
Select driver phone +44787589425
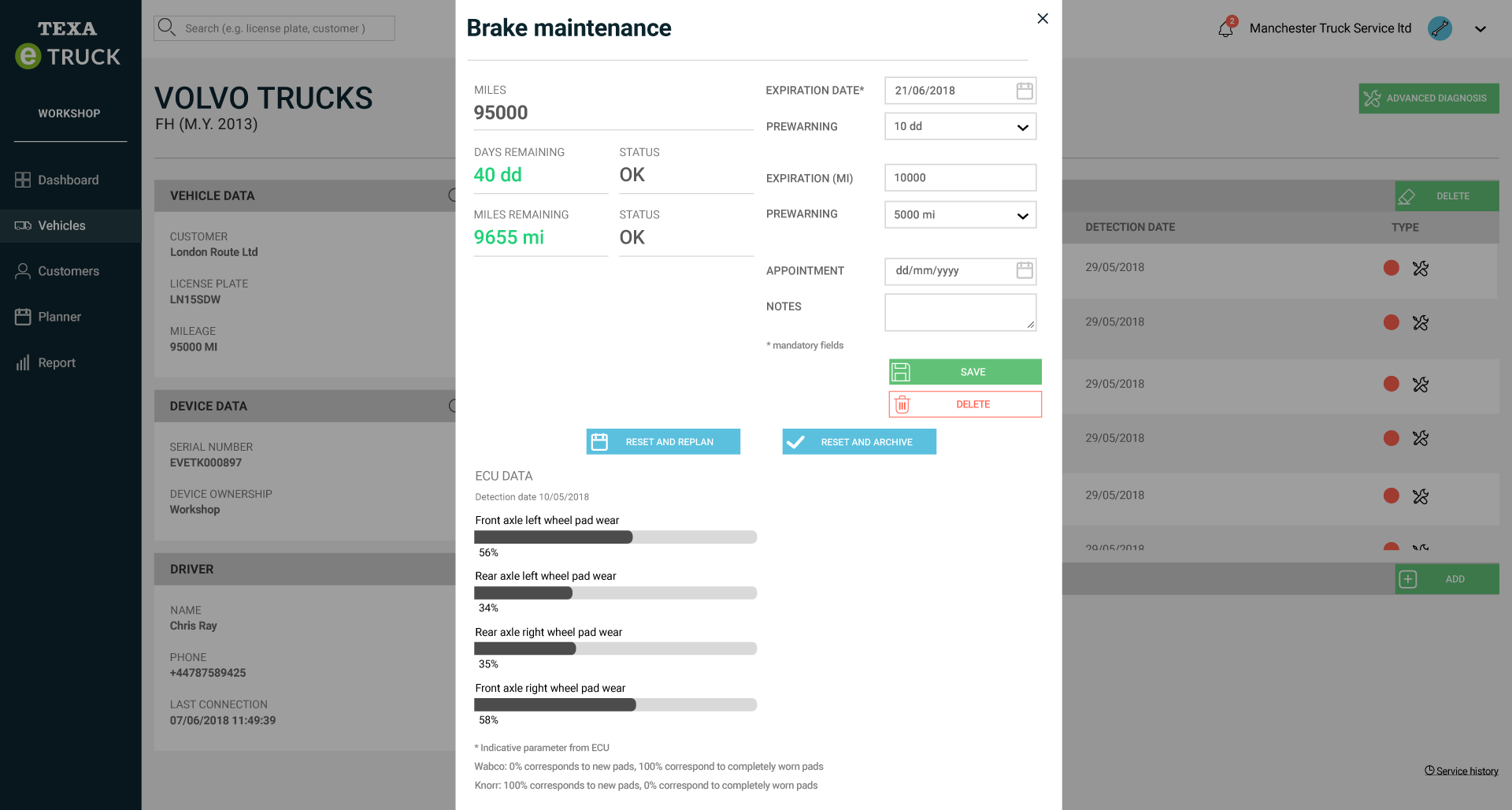pyautogui.click(x=208, y=673)
